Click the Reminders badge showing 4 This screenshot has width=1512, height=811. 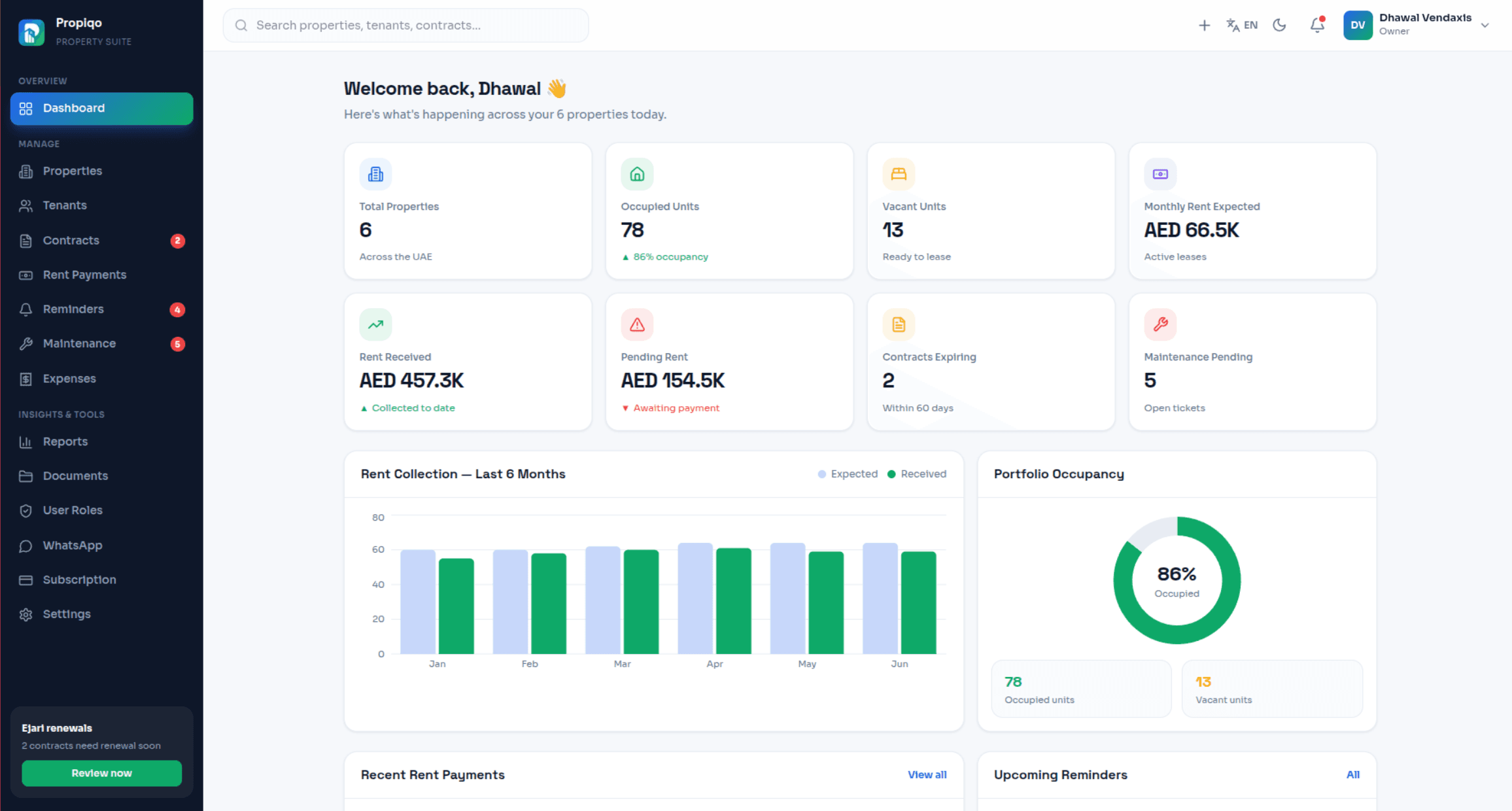pos(177,309)
